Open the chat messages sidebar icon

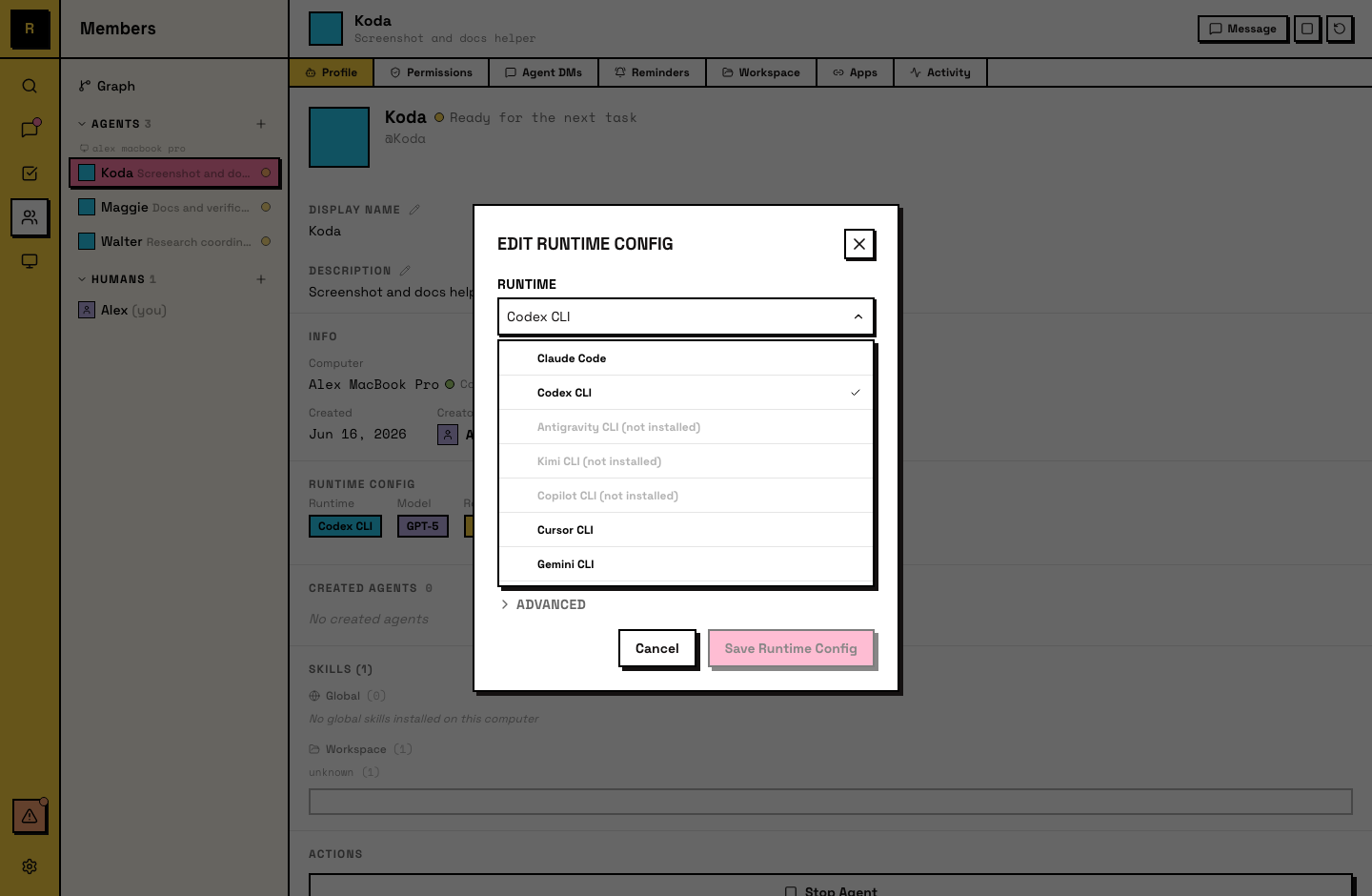[x=30, y=130]
